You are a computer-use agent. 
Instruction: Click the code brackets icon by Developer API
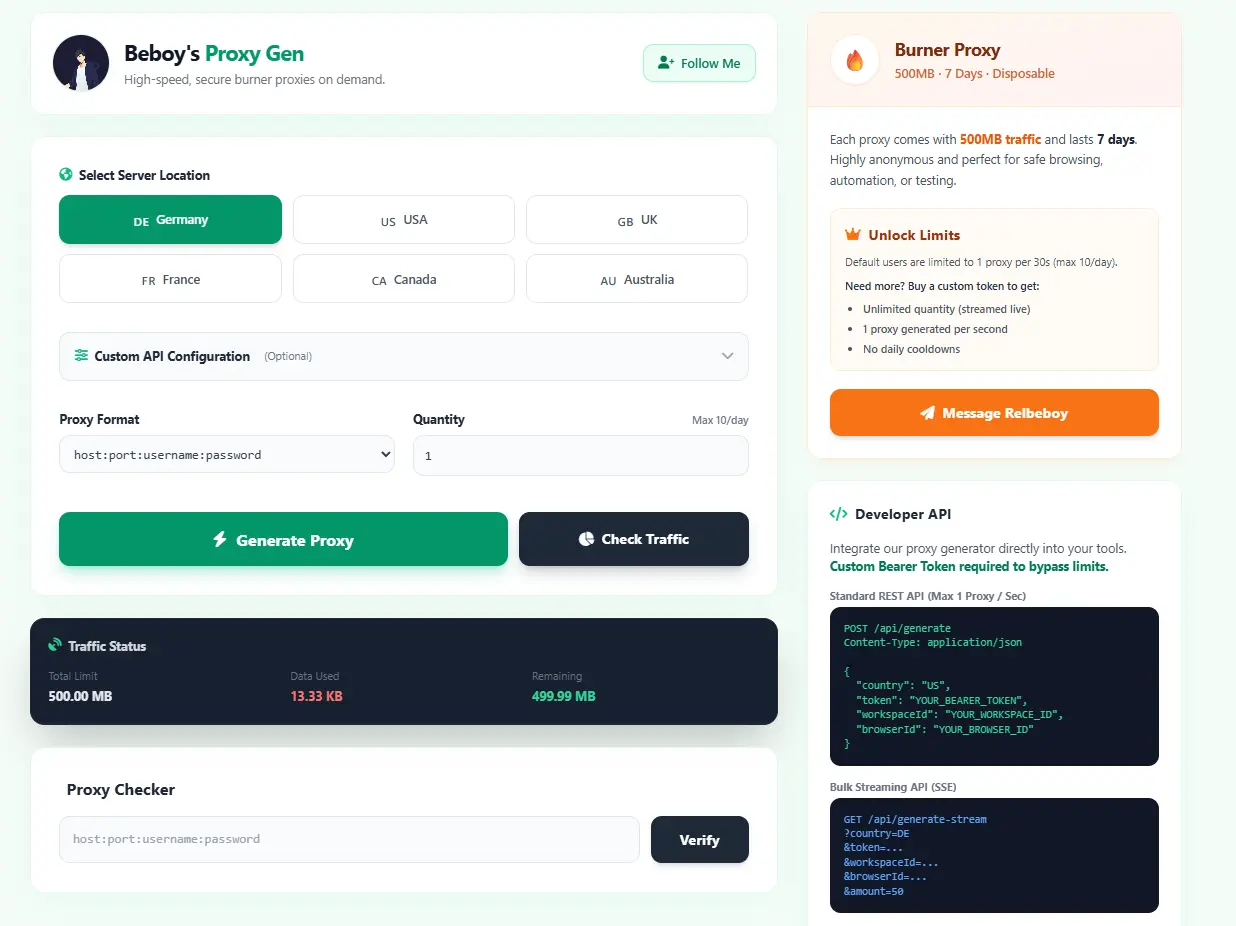[x=838, y=514]
